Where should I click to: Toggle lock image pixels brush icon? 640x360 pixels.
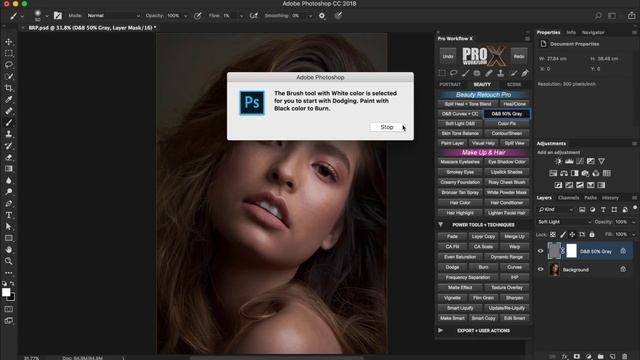(562, 234)
